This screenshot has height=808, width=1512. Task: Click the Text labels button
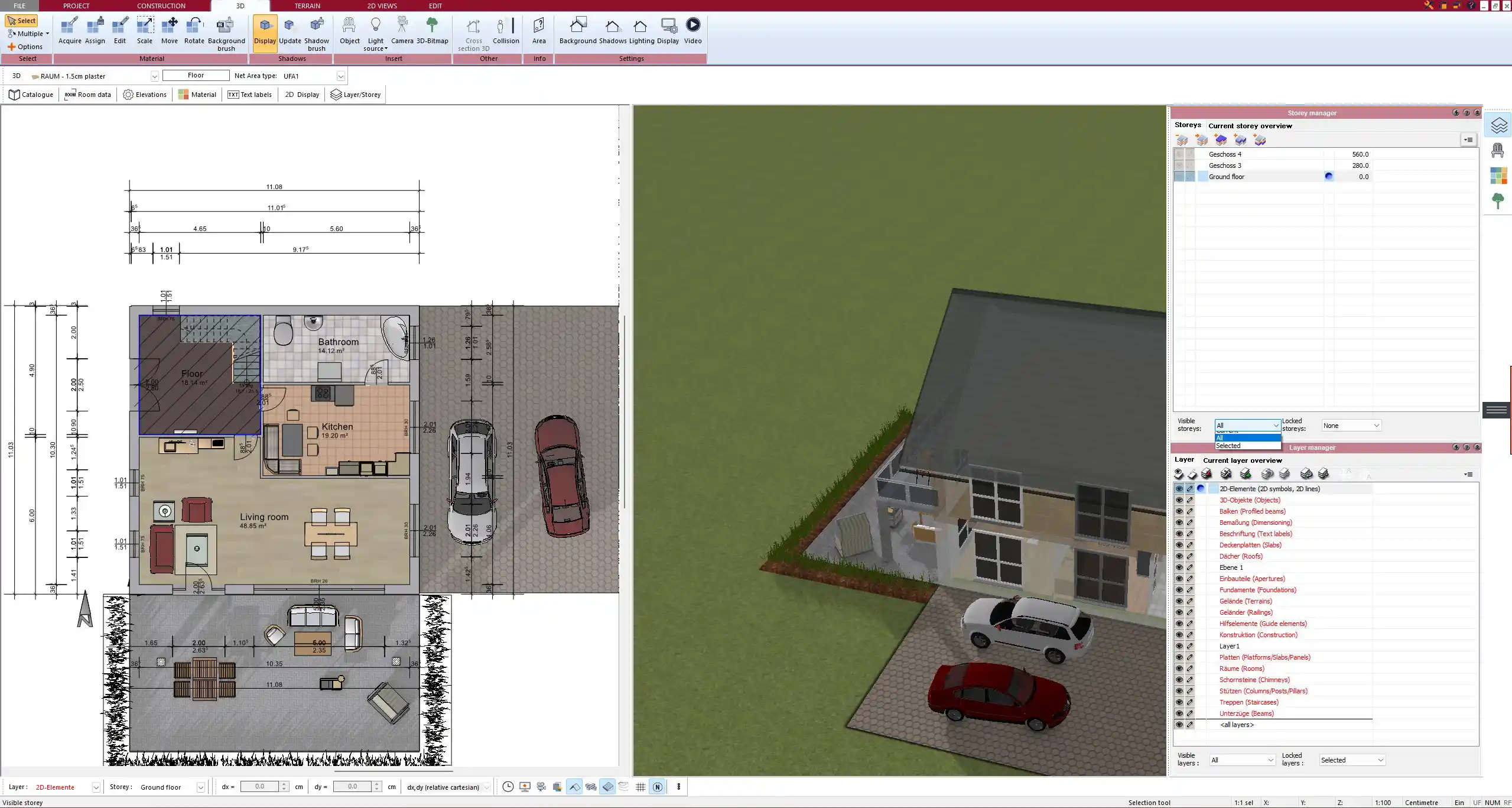[249, 95]
